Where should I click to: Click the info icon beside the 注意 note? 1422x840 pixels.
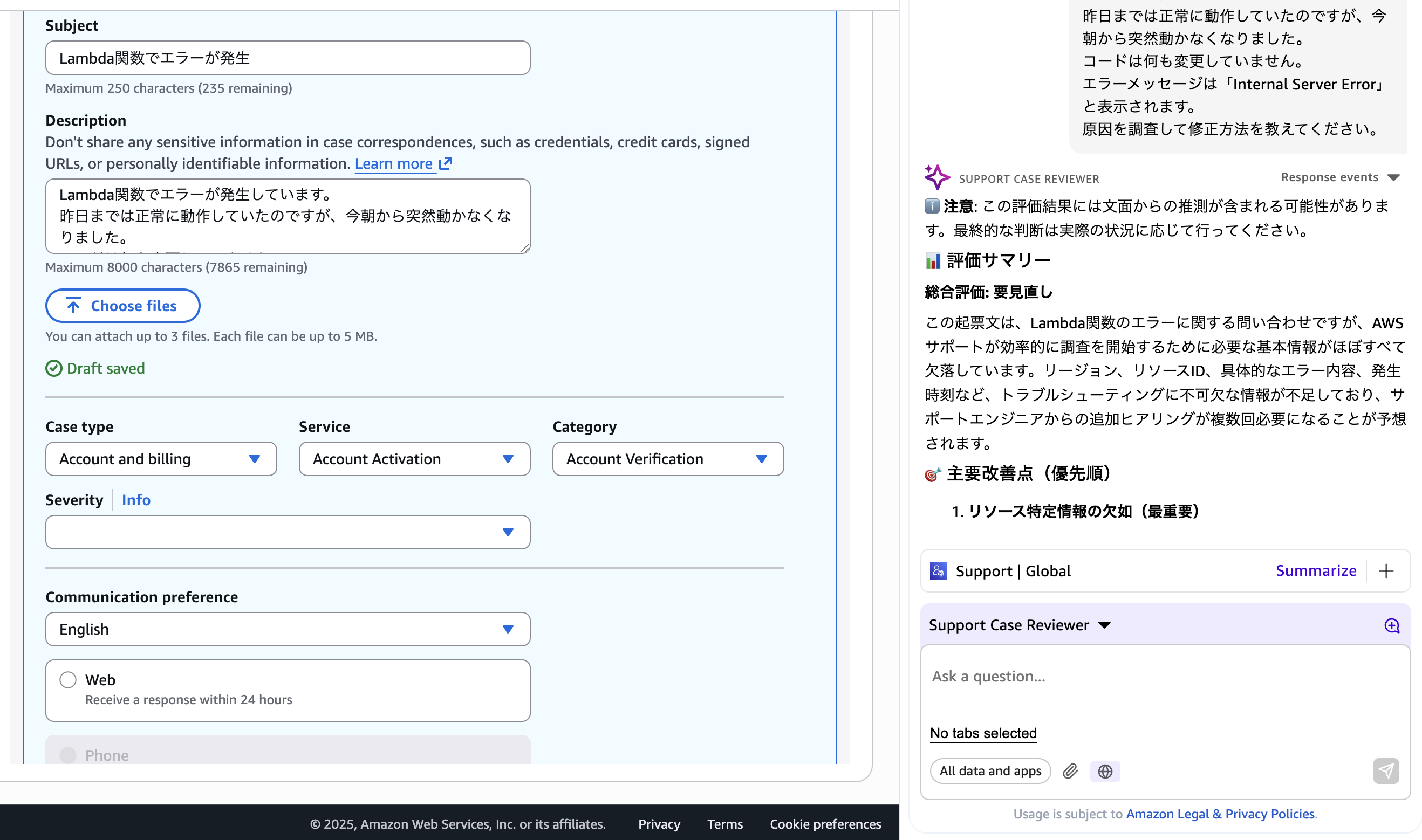[x=931, y=207]
